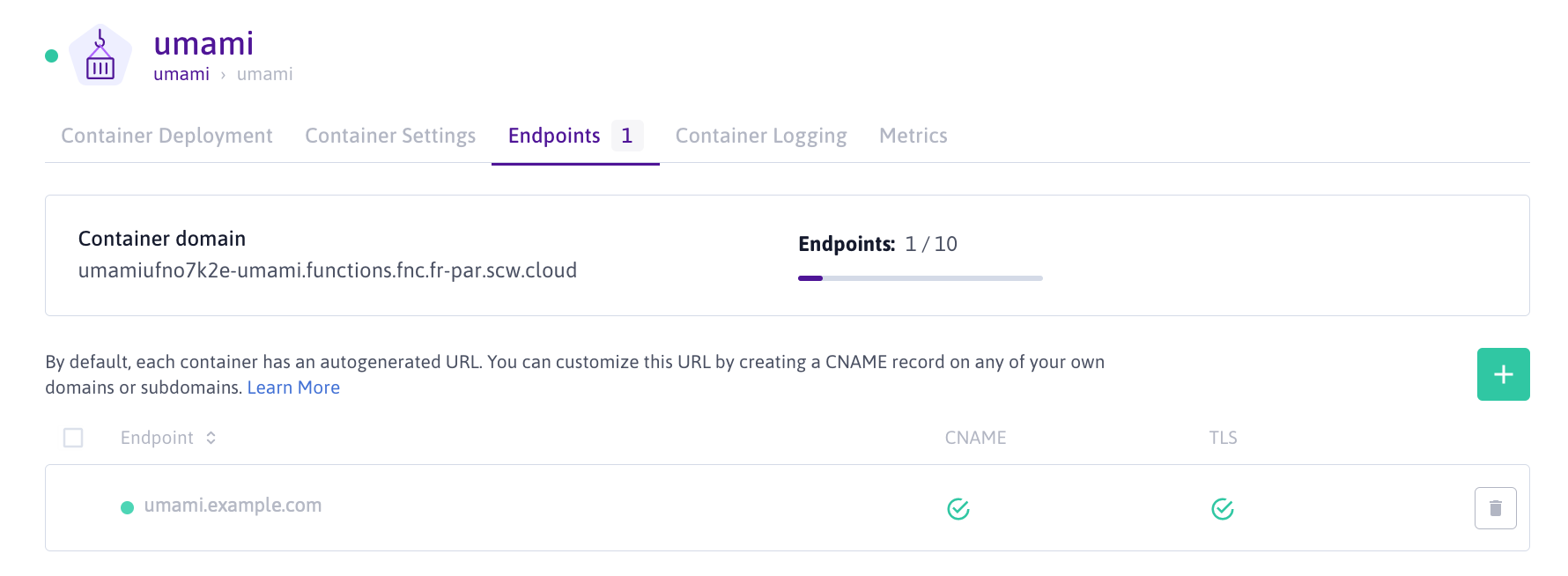Click the green status dot beside umami.example.com
This screenshot has width=1568, height=576.
(x=127, y=507)
